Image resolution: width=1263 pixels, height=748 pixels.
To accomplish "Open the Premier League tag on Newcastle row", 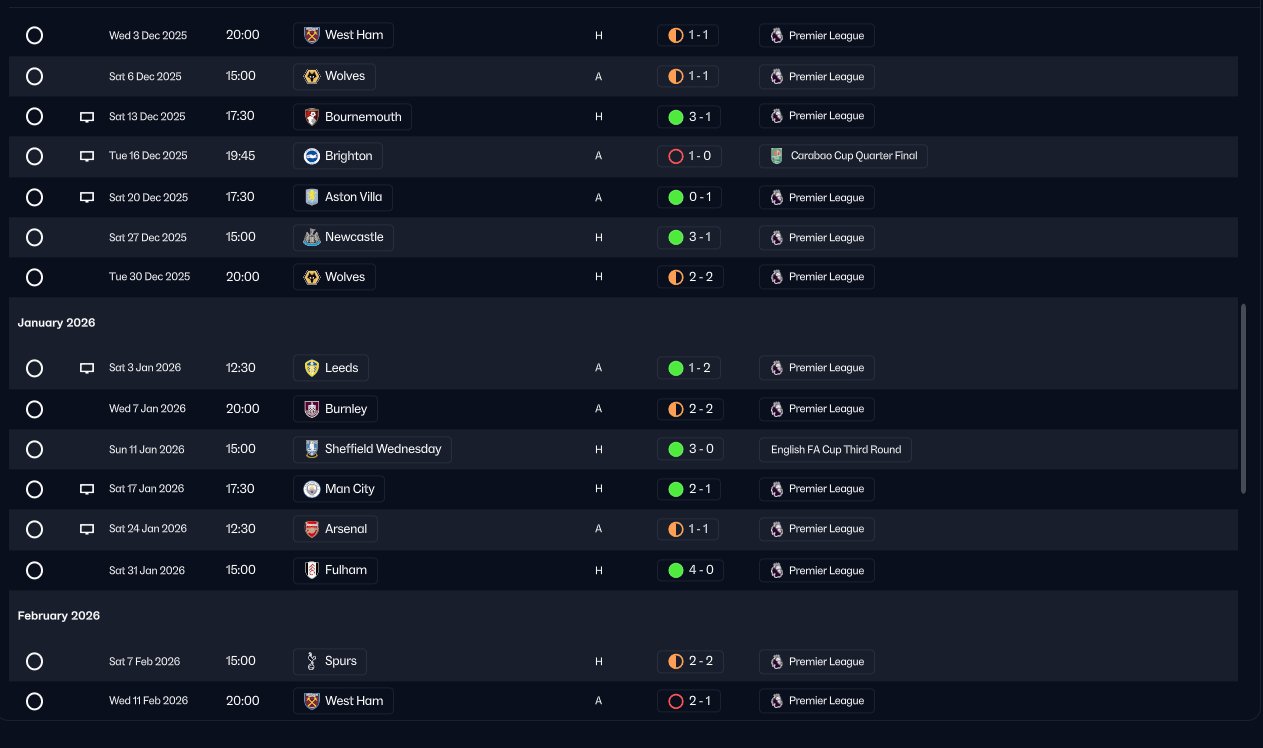I will pyautogui.click(x=817, y=238).
